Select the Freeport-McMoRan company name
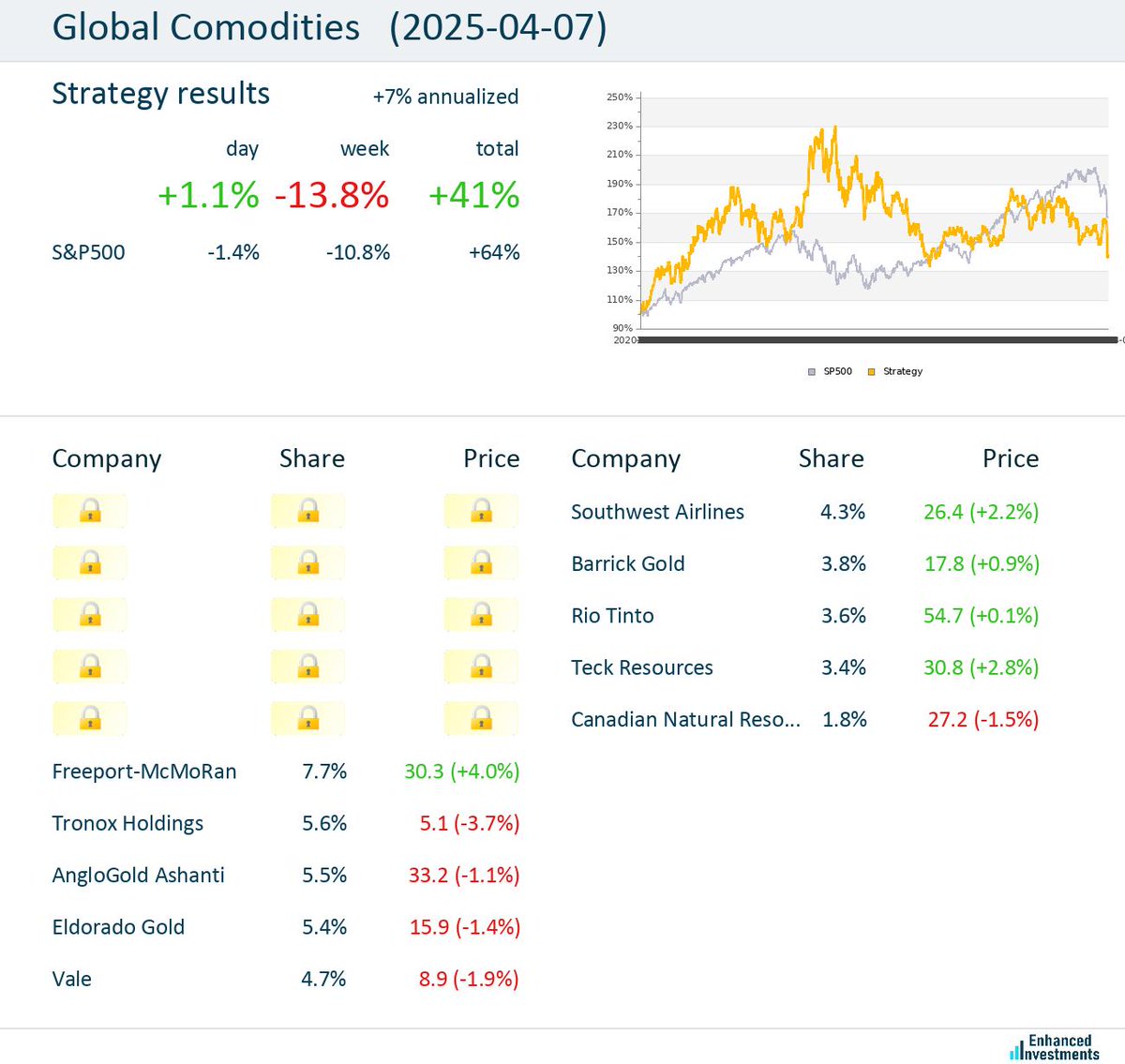This screenshot has height=1064, width=1125. [x=144, y=772]
